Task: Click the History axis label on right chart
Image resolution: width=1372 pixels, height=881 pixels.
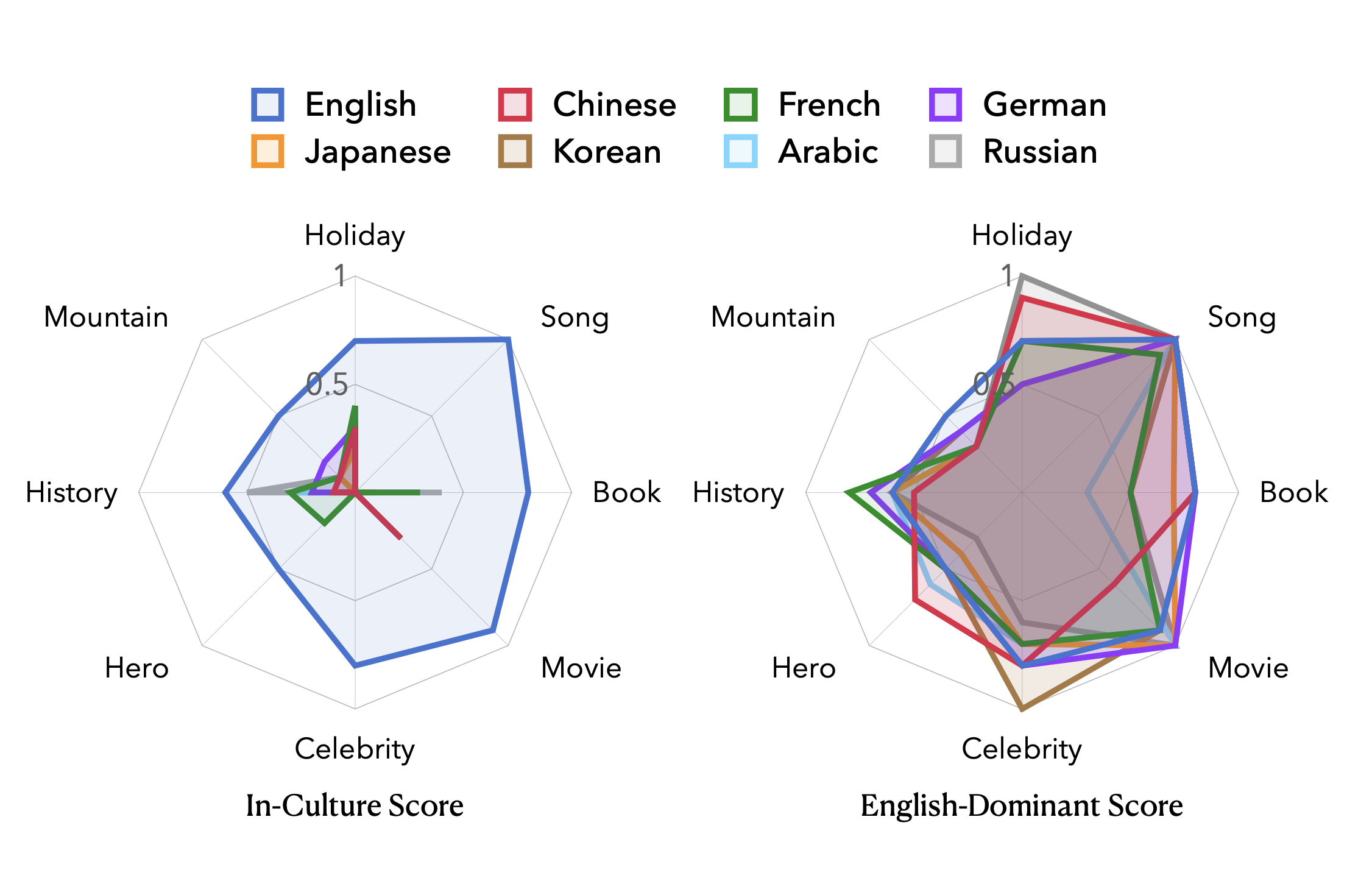Action: [x=738, y=494]
